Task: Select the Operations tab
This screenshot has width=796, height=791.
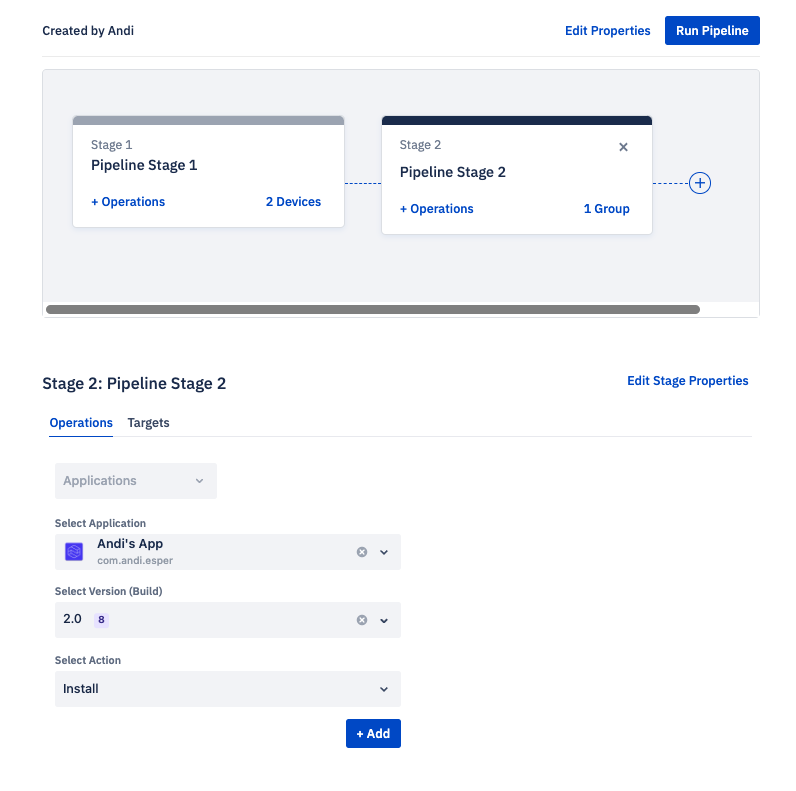Action: (81, 423)
